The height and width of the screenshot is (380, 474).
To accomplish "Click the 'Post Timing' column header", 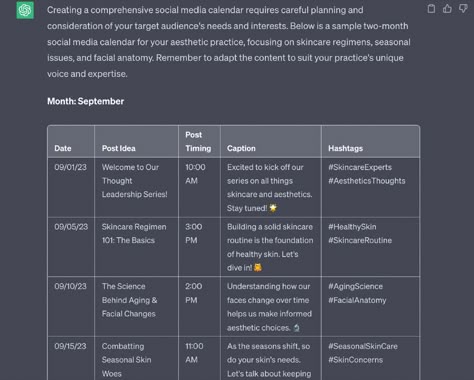I will coord(198,142).
